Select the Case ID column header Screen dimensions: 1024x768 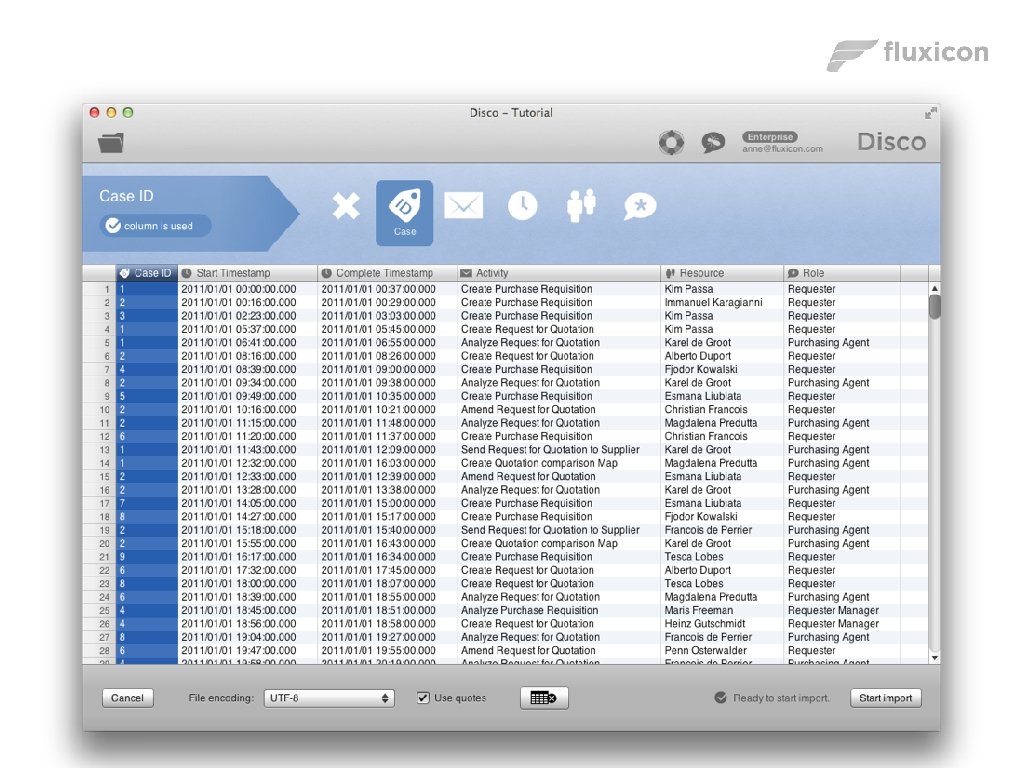(146, 273)
